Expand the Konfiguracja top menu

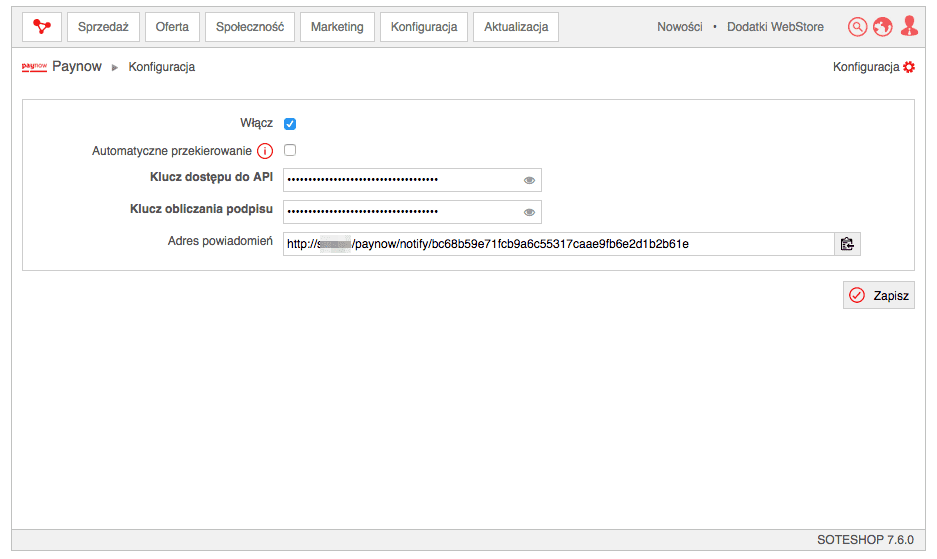[424, 27]
